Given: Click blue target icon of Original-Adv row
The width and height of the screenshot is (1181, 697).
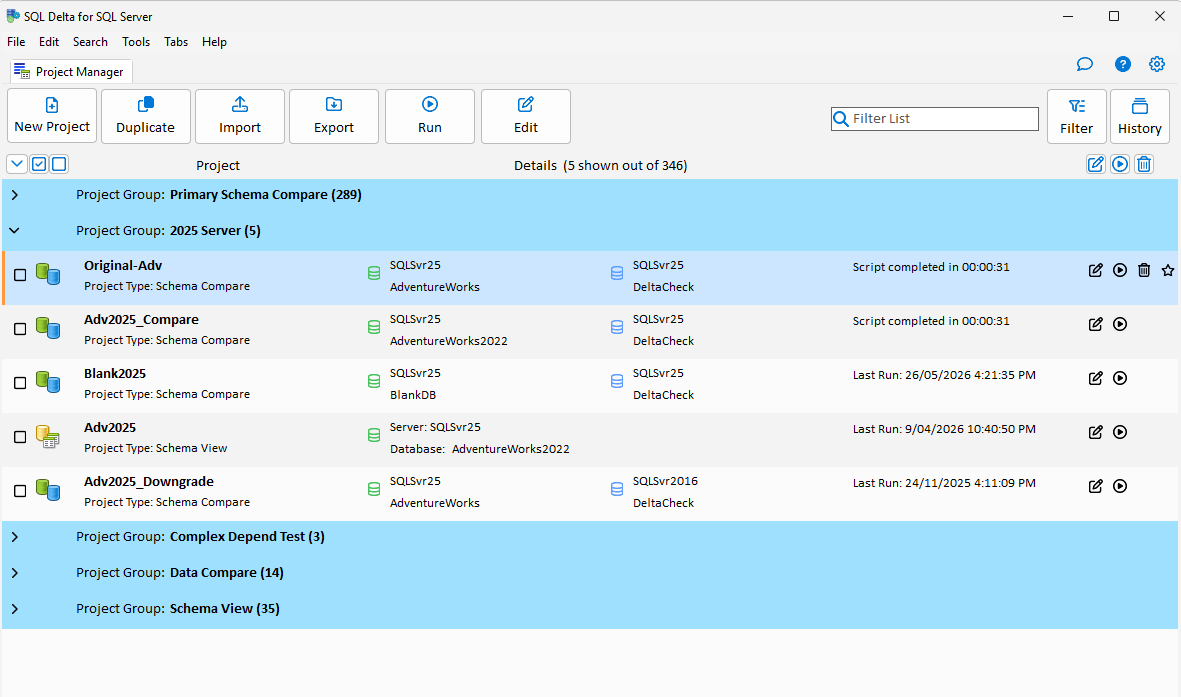Looking at the screenshot, I should pos(617,274).
